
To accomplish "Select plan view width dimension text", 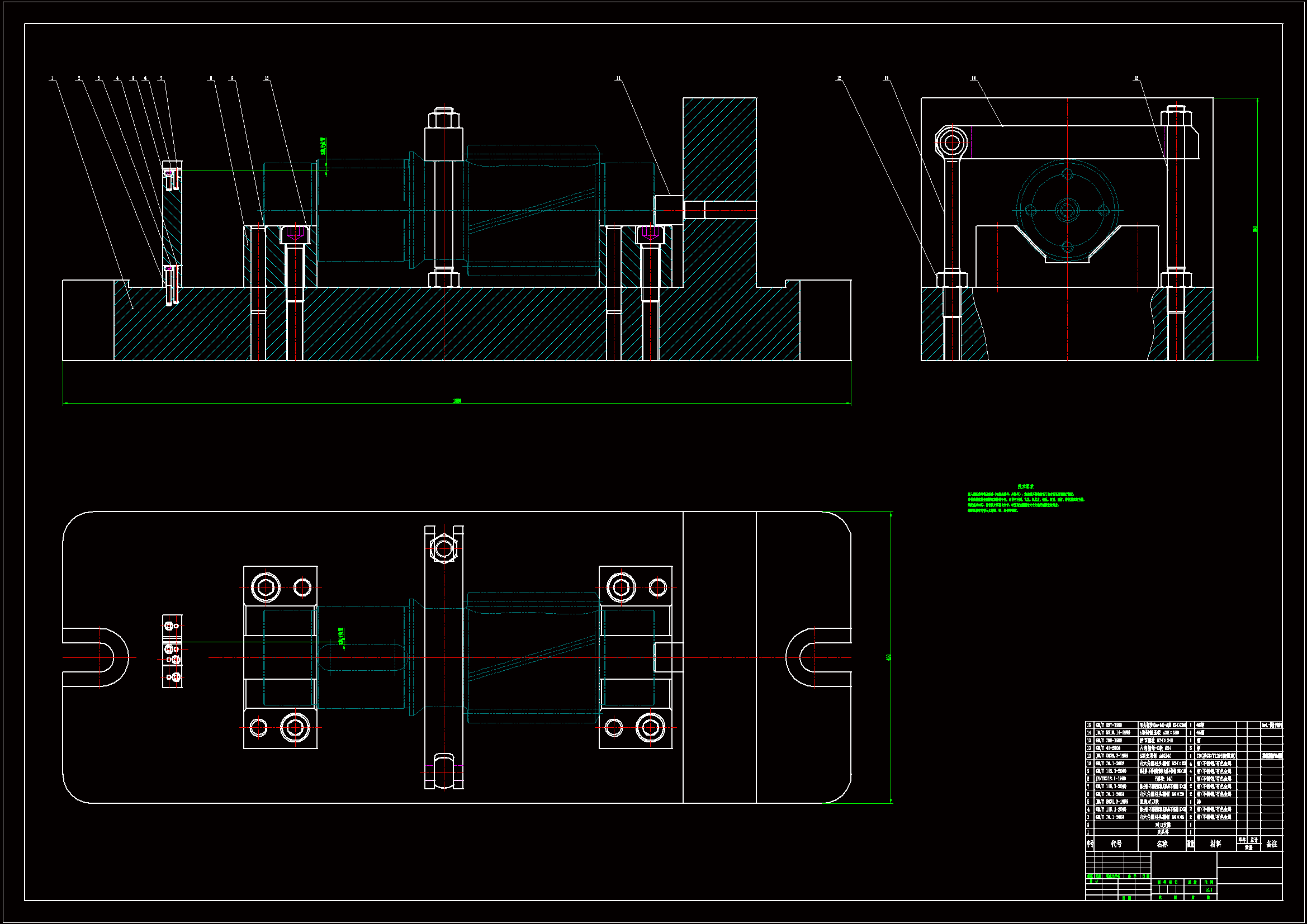I will tap(889, 657).
